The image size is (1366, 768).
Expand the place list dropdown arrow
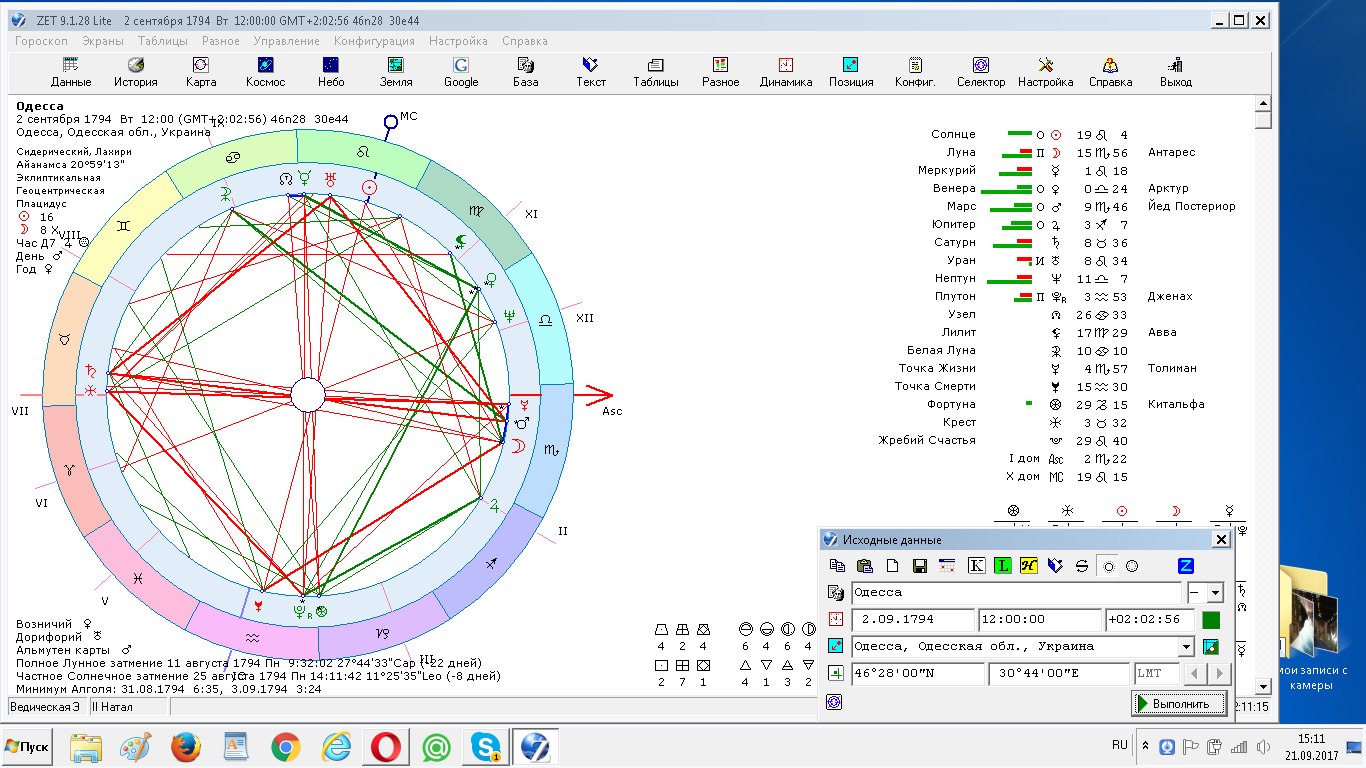pyautogui.click(x=1186, y=647)
